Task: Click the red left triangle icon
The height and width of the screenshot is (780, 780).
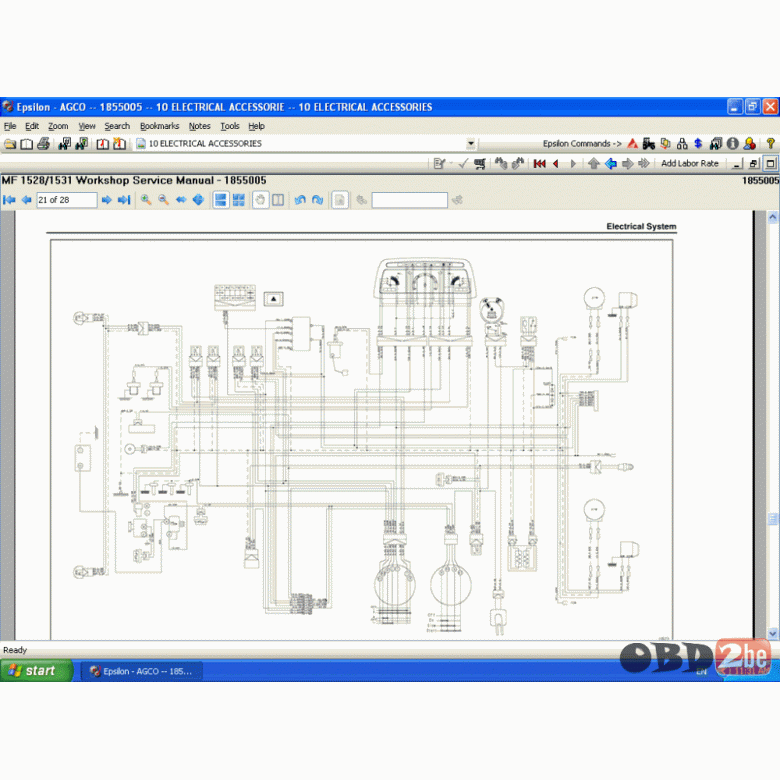Action: [556, 164]
